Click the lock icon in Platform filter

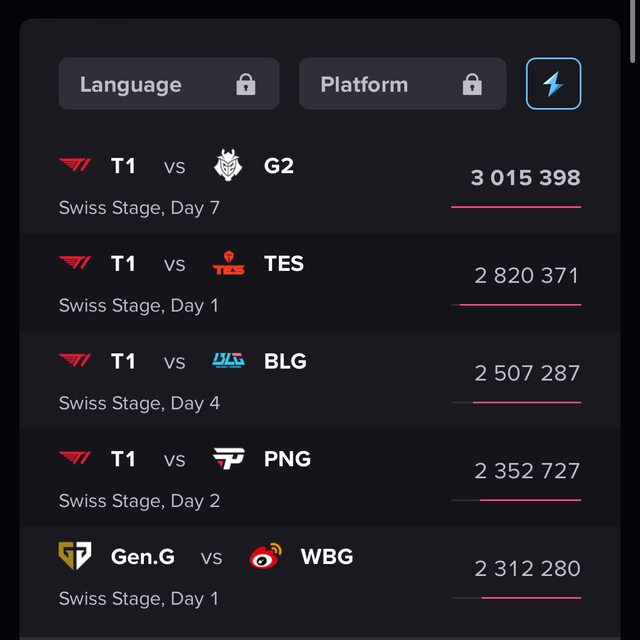pyautogui.click(x=472, y=85)
